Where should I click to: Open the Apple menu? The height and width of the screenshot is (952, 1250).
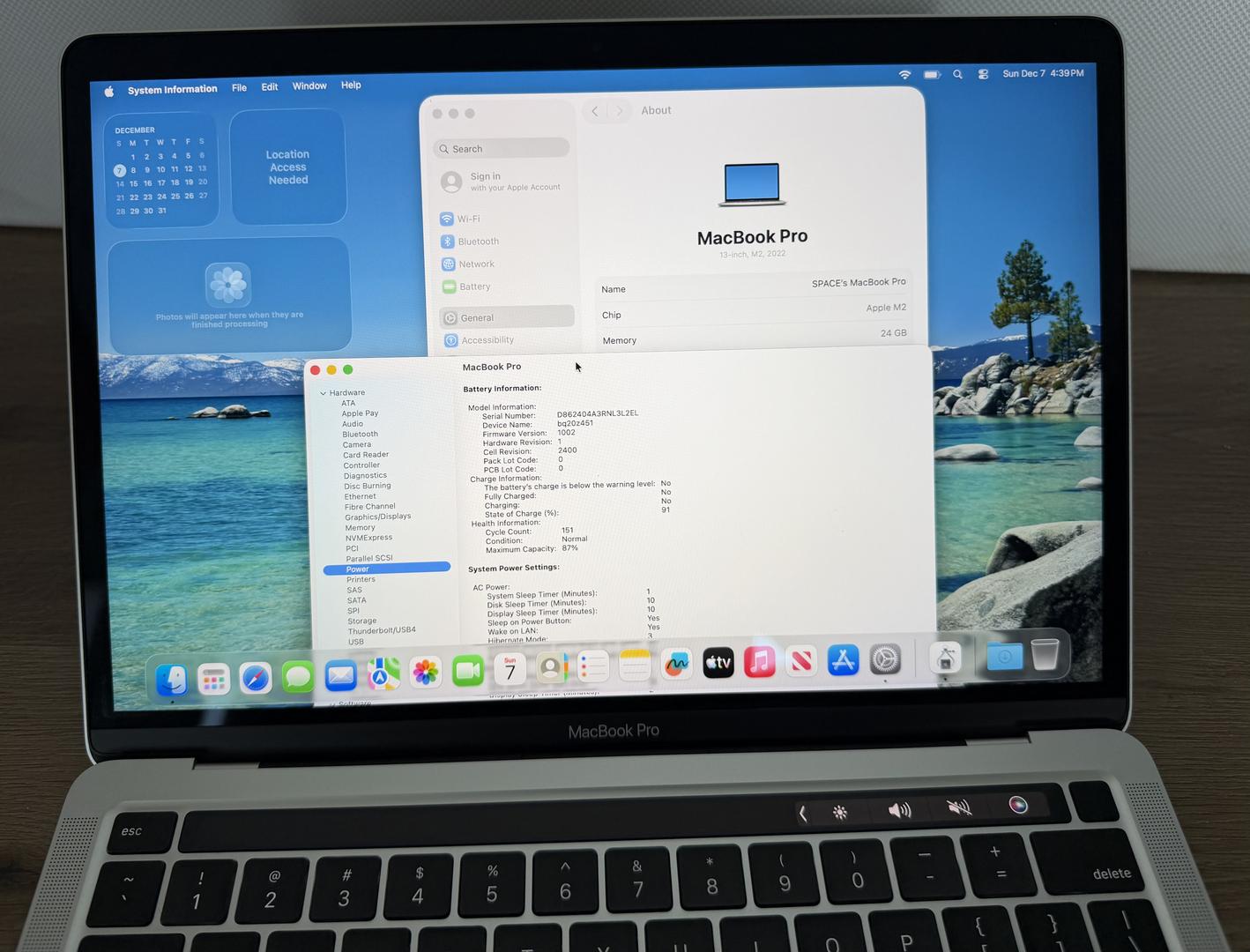pos(109,91)
